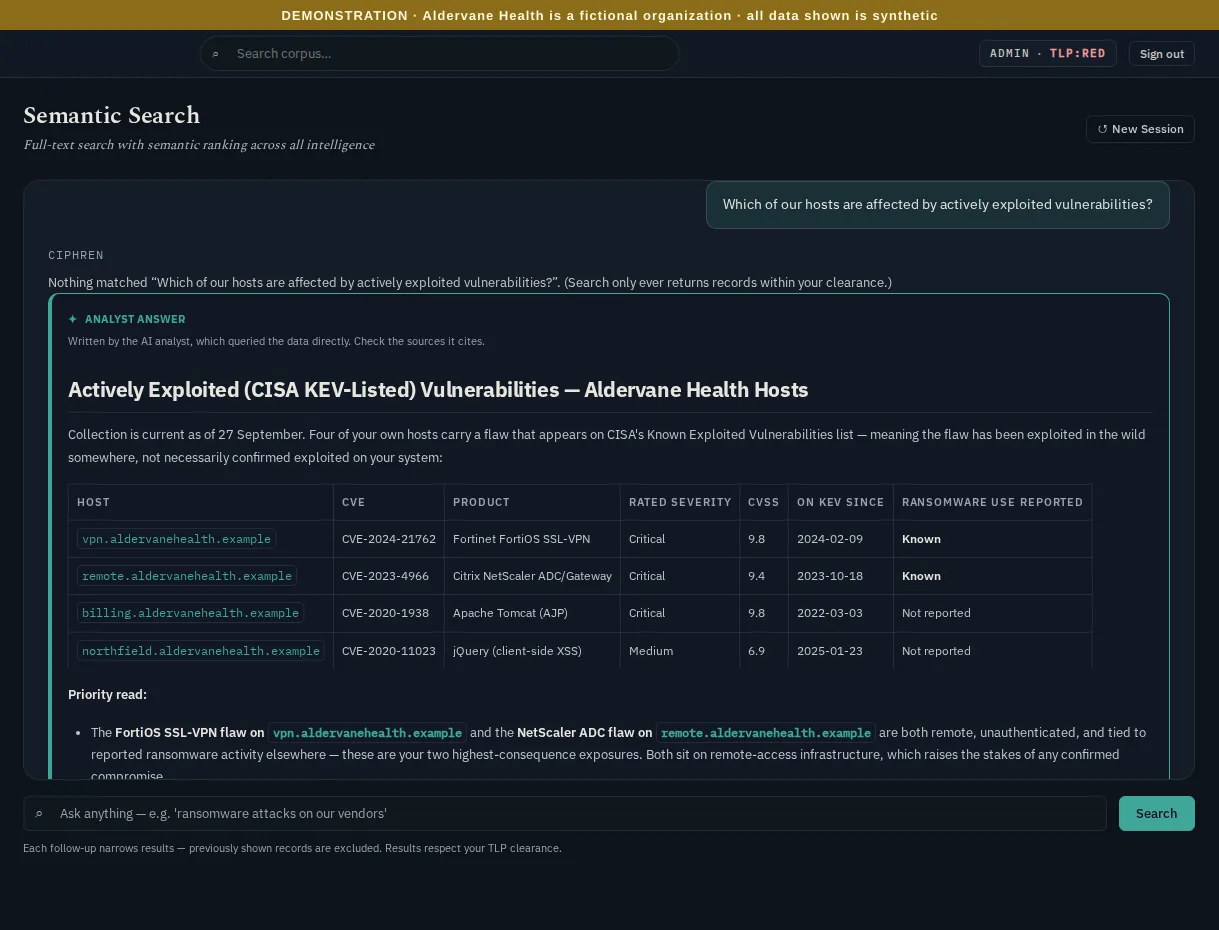Click the user question bubble about exploited vulnerabilities

pos(938,204)
